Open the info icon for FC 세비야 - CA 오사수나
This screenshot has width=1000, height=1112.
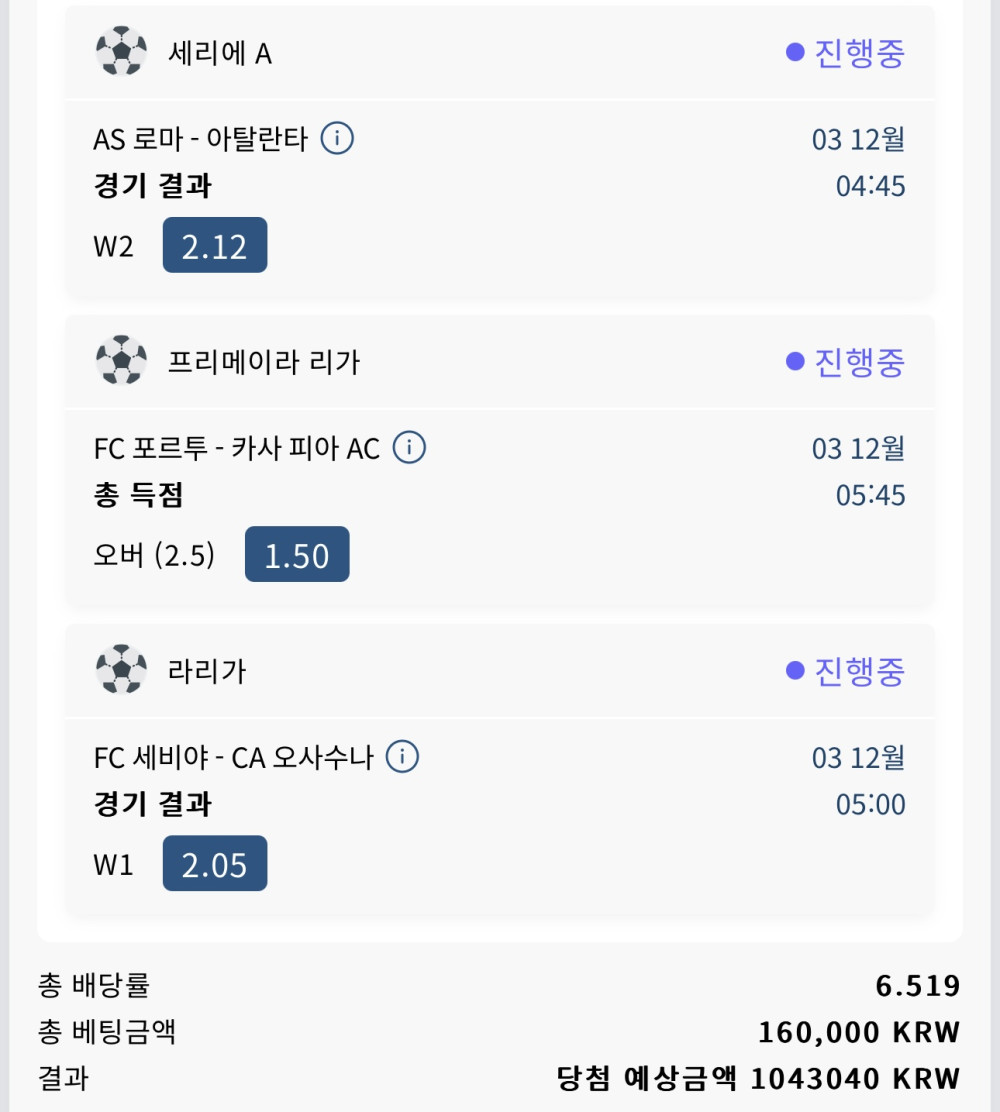402,757
